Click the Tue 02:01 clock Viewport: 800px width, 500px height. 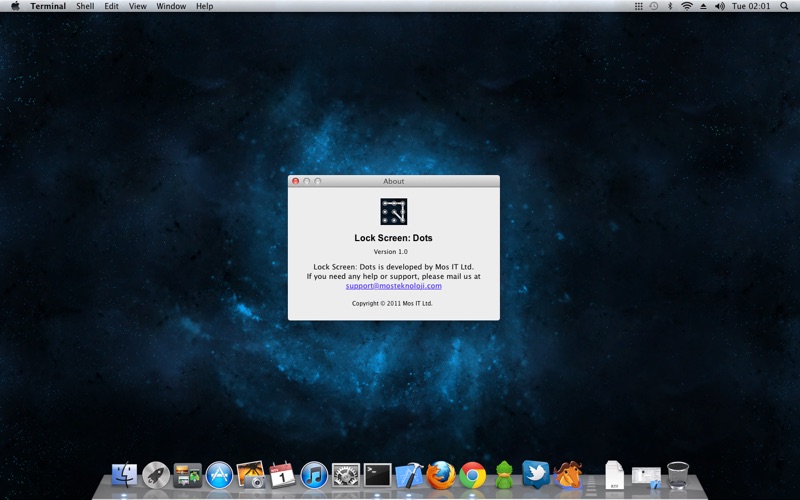pos(751,6)
